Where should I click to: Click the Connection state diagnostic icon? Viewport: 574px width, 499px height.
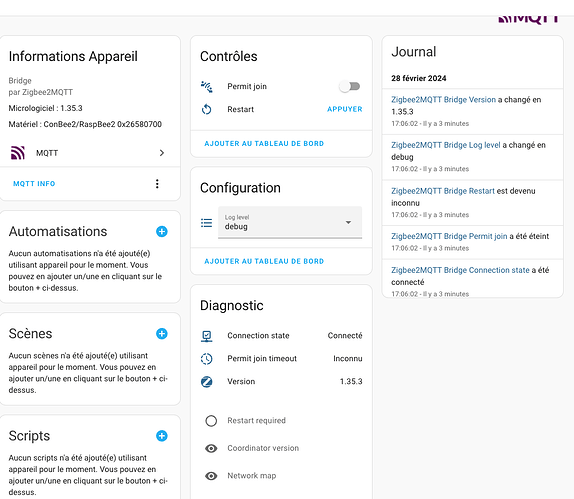tap(206, 336)
